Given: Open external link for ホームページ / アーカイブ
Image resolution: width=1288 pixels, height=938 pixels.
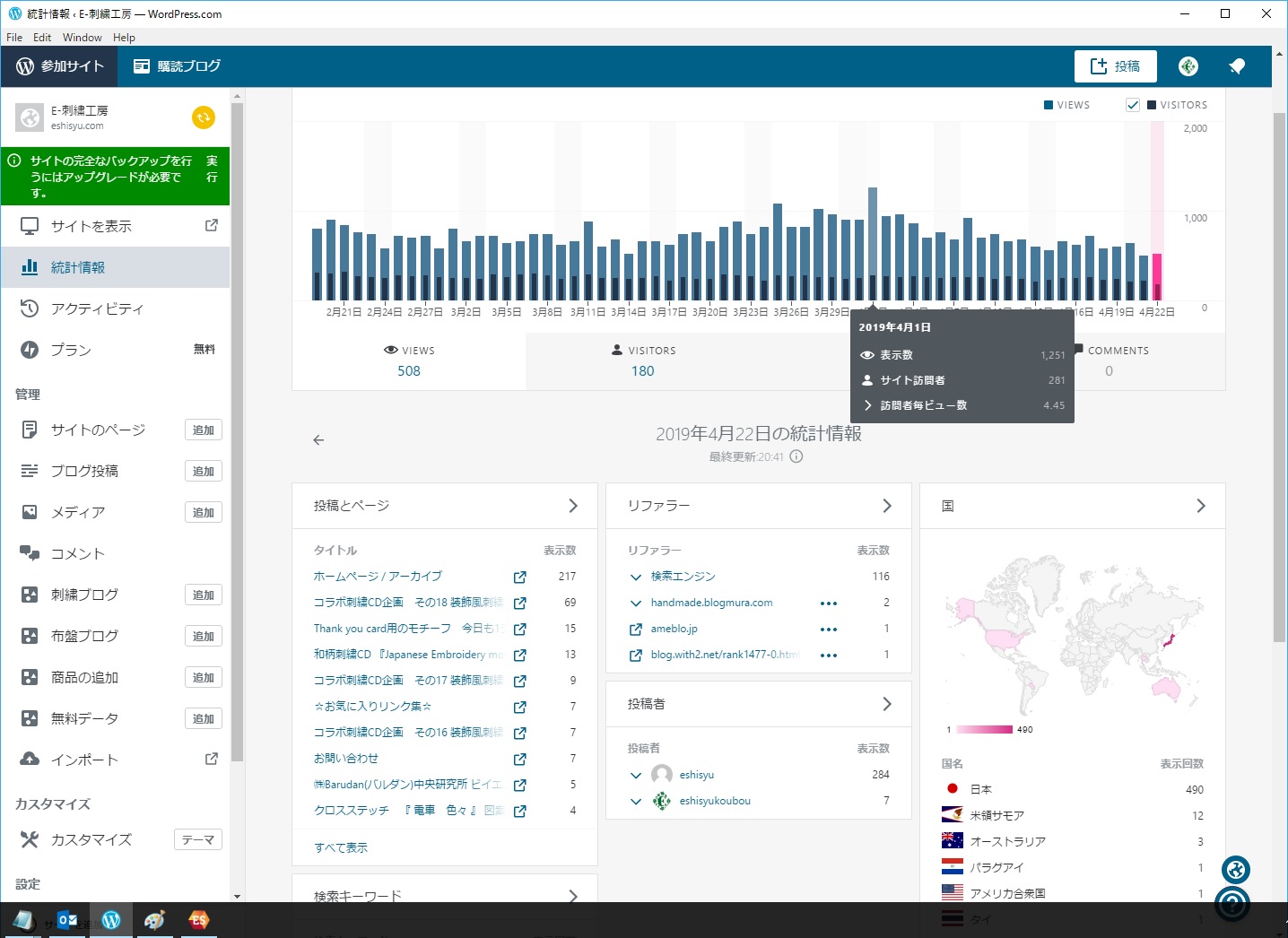Looking at the screenshot, I should click(519, 578).
